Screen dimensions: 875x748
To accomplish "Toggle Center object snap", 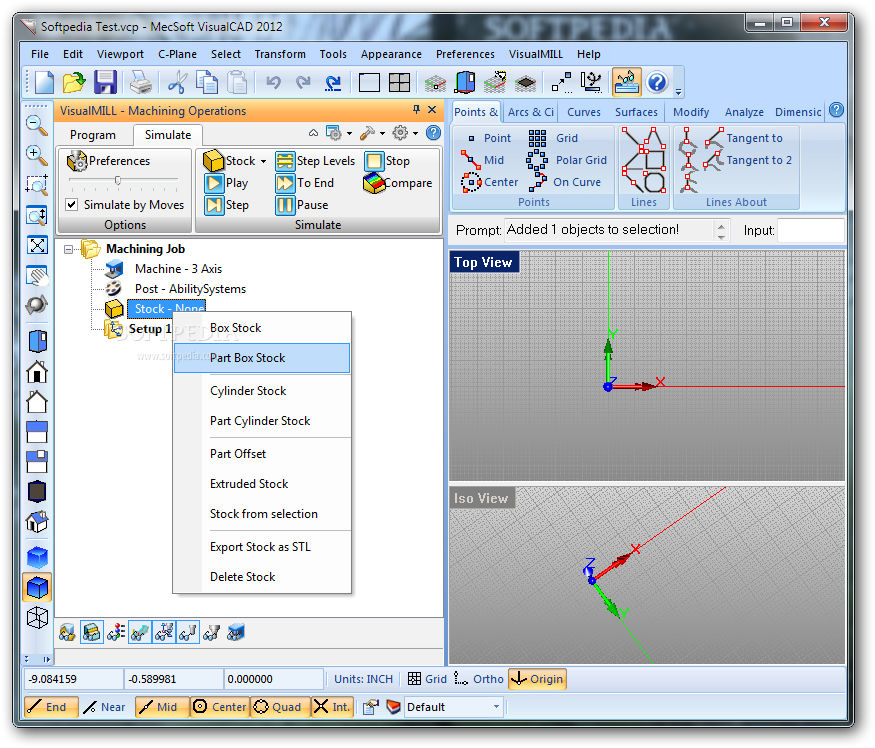I will pyautogui.click(x=219, y=707).
